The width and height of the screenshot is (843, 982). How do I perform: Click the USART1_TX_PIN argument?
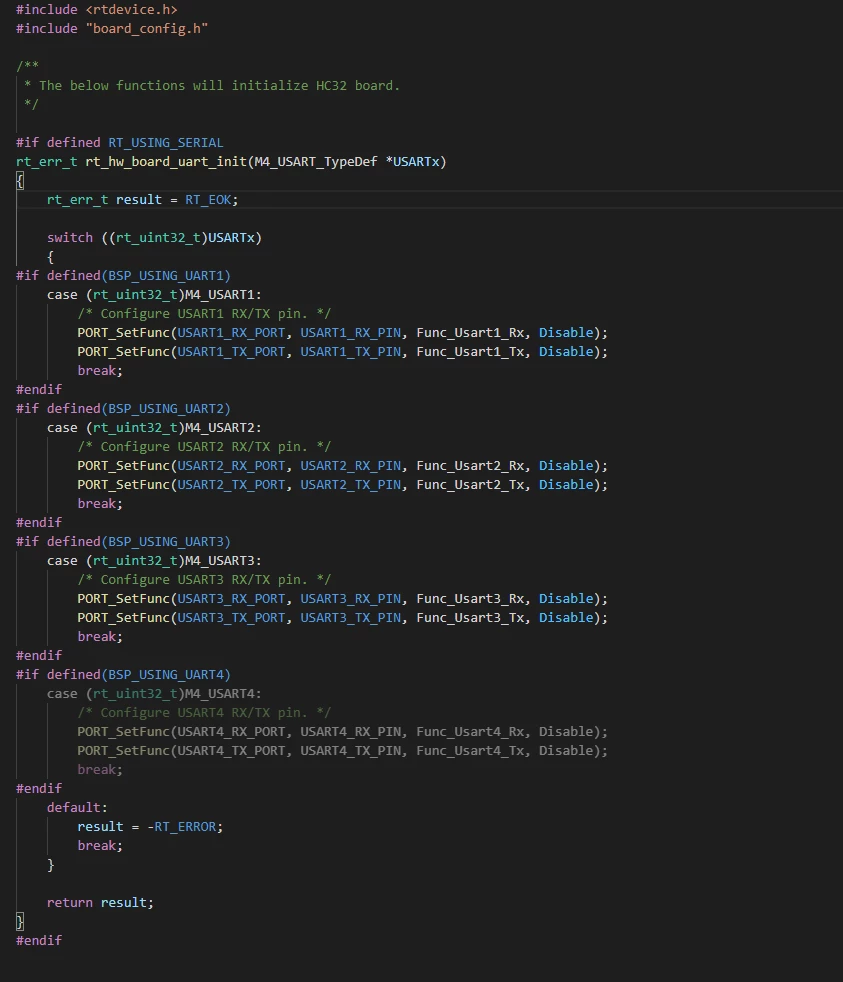pos(351,352)
